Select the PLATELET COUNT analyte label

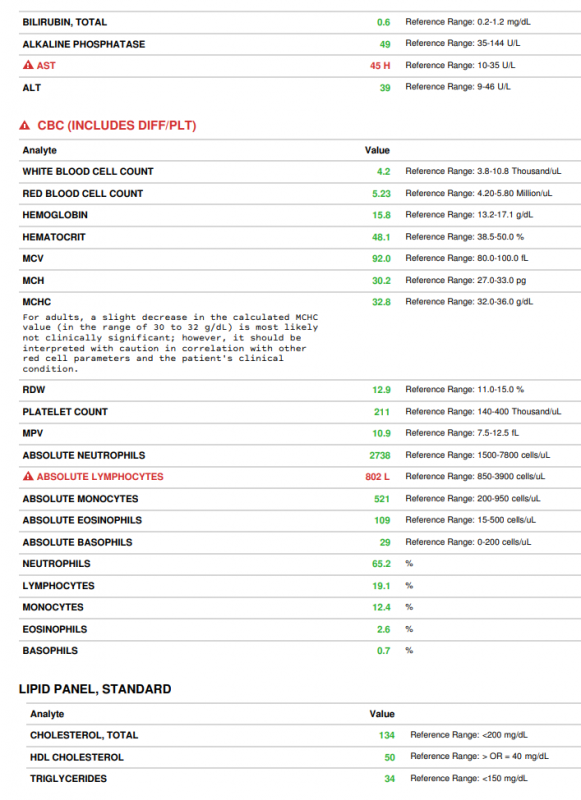pyautogui.click(x=65, y=412)
